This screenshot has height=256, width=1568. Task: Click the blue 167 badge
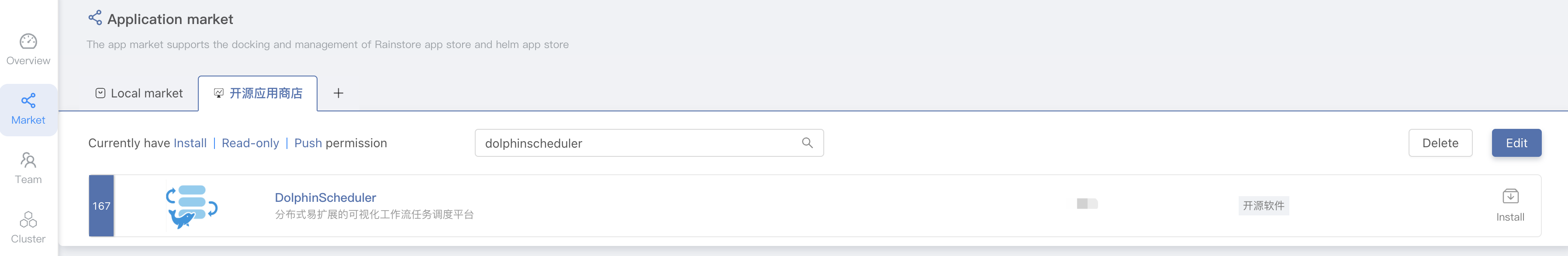click(101, 206)
